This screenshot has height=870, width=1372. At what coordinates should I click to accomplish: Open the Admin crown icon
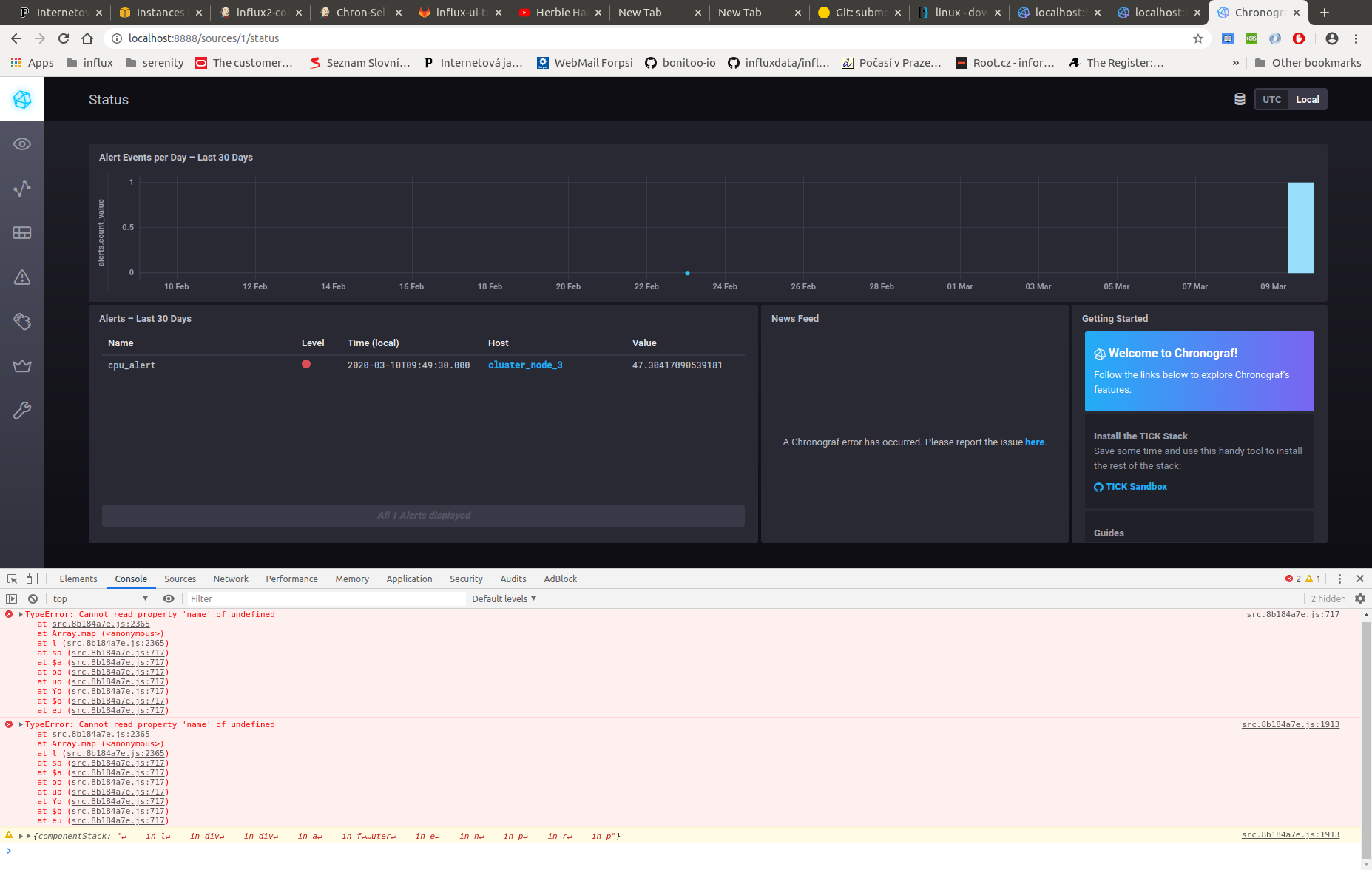(22, 365)
